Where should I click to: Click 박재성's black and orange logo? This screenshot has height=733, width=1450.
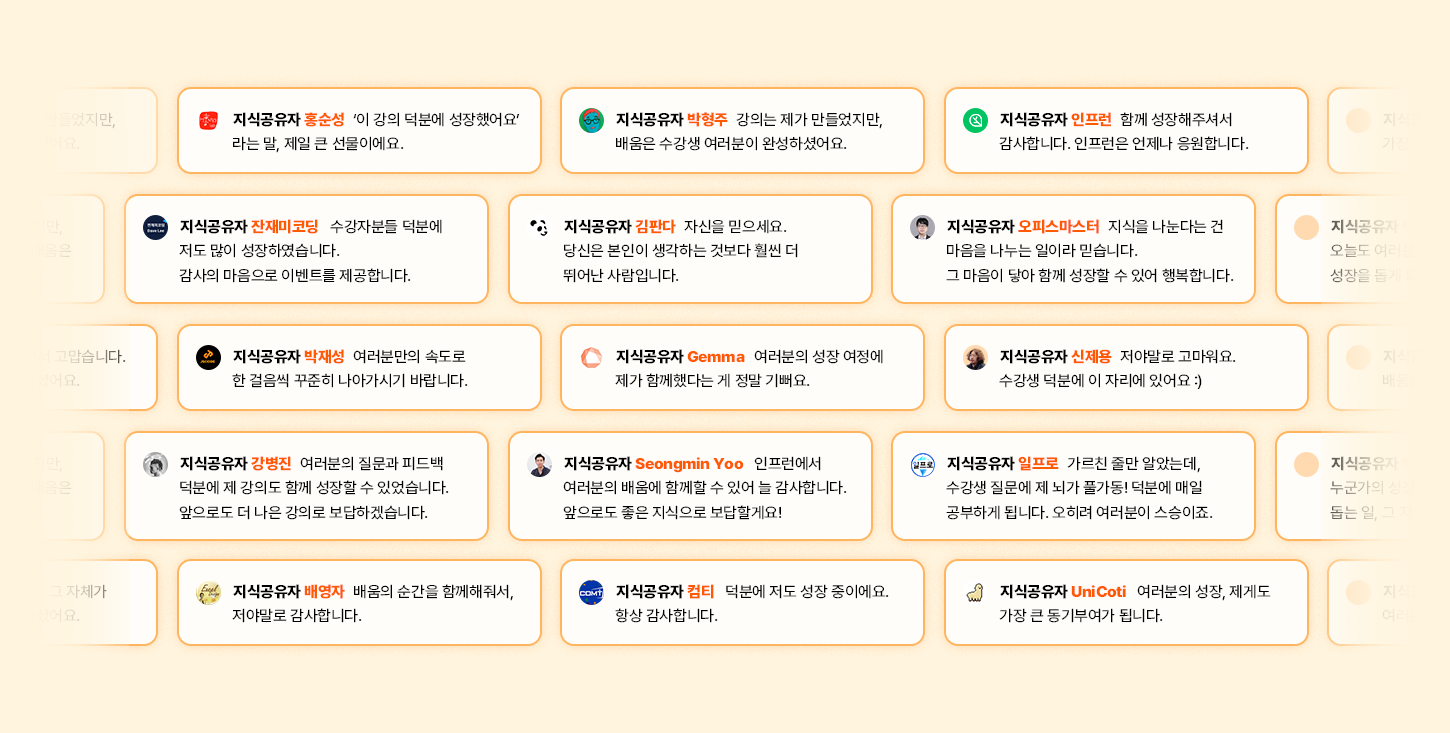[208, 357]
